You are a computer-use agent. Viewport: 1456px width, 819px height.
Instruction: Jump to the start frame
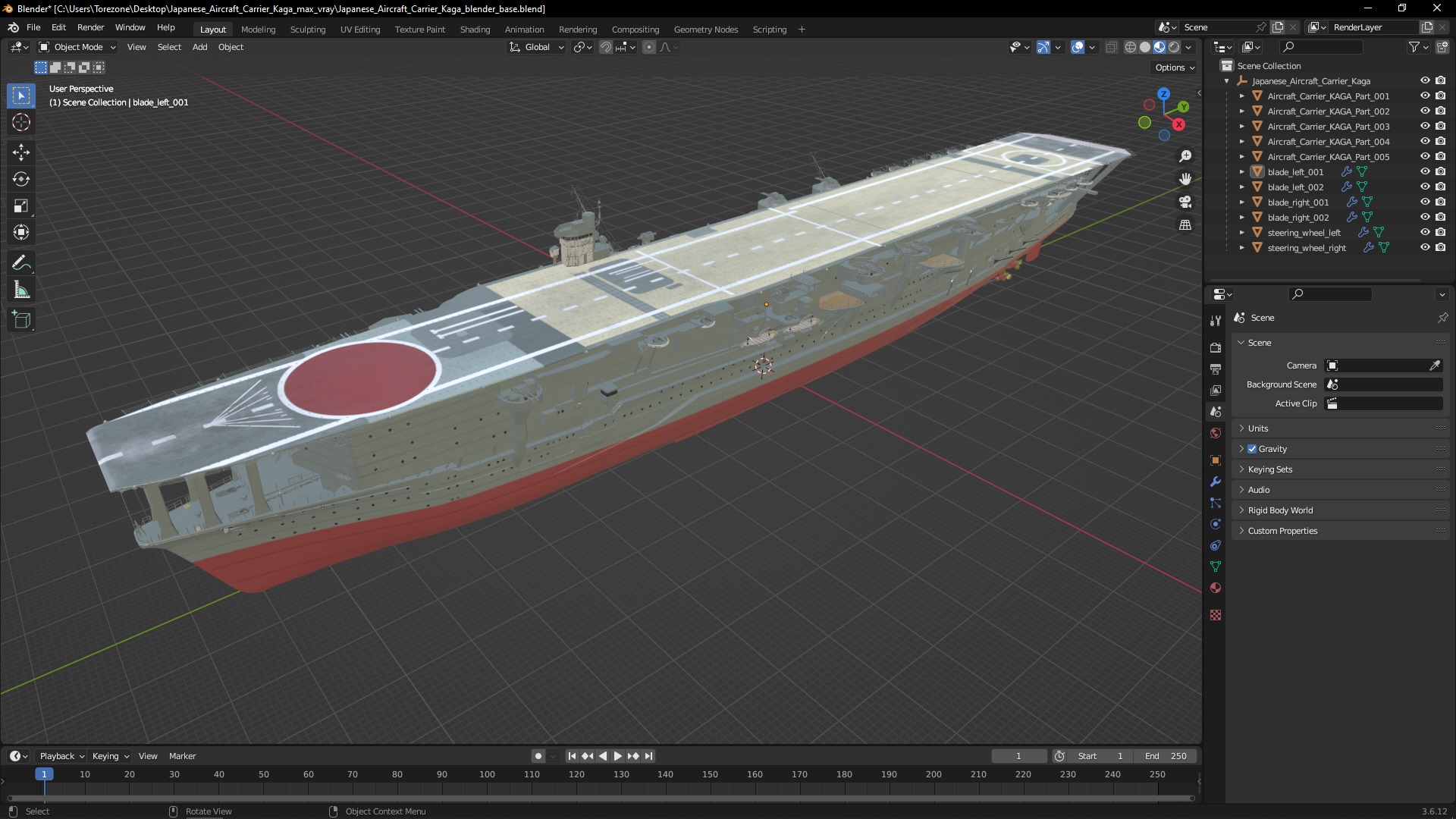(572, 756)
